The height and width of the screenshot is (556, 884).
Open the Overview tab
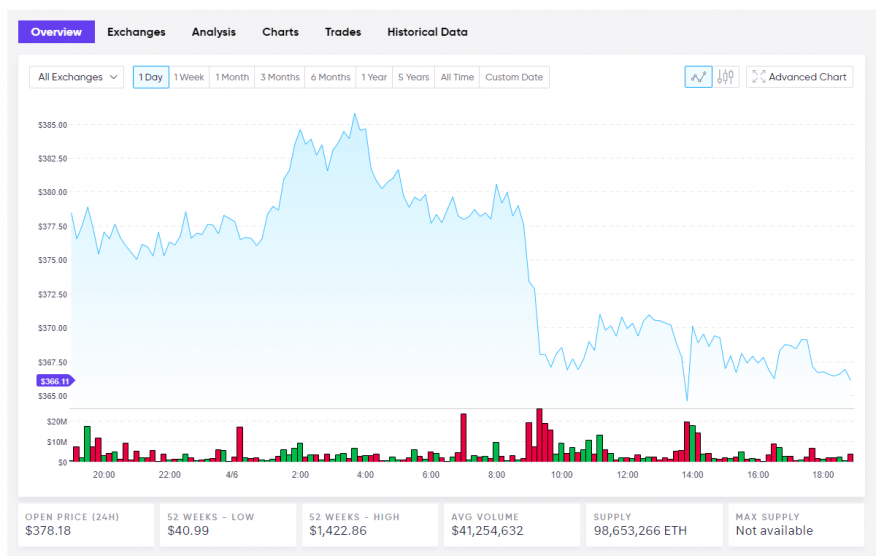point(56,32)
